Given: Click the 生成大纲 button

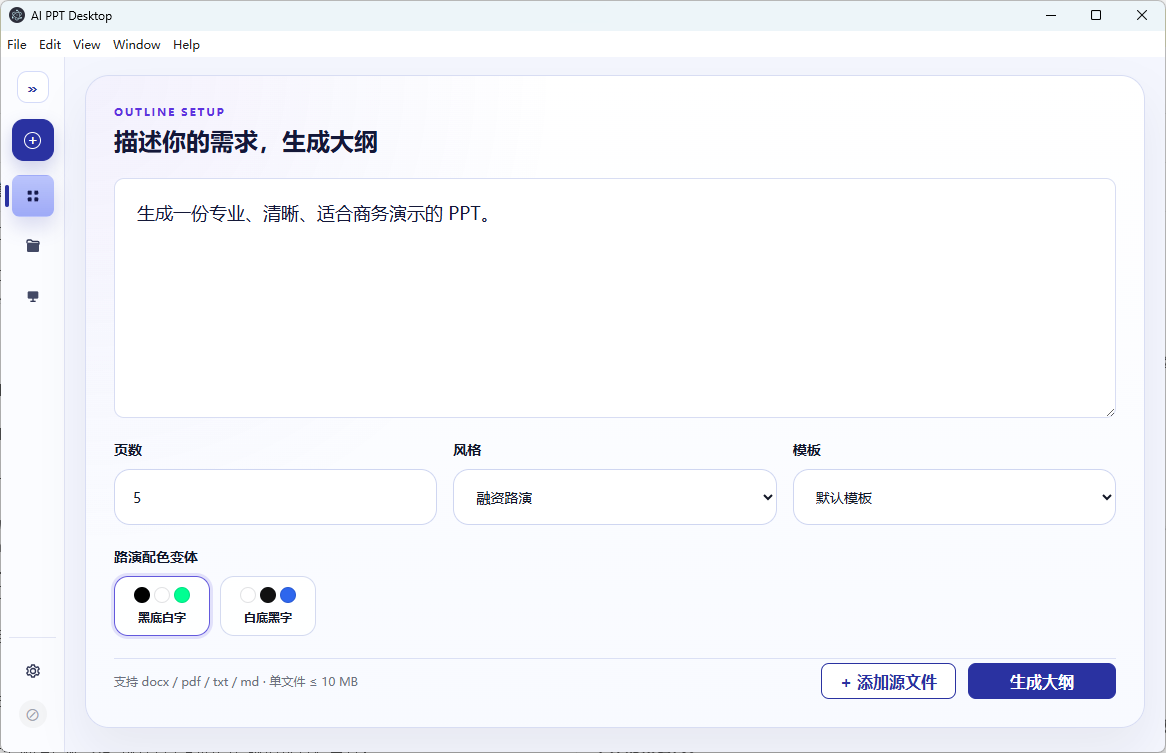Looking at the screenshot, I should coord(1042,681).
